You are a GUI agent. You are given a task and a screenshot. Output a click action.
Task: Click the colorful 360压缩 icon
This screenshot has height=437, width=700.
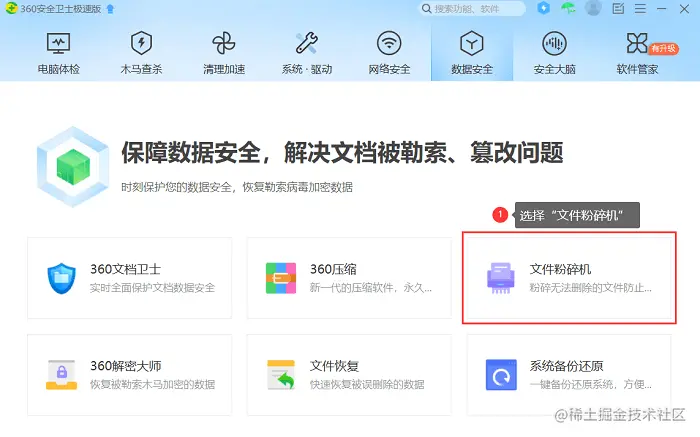pyautogui.click(x=281, y=278)
